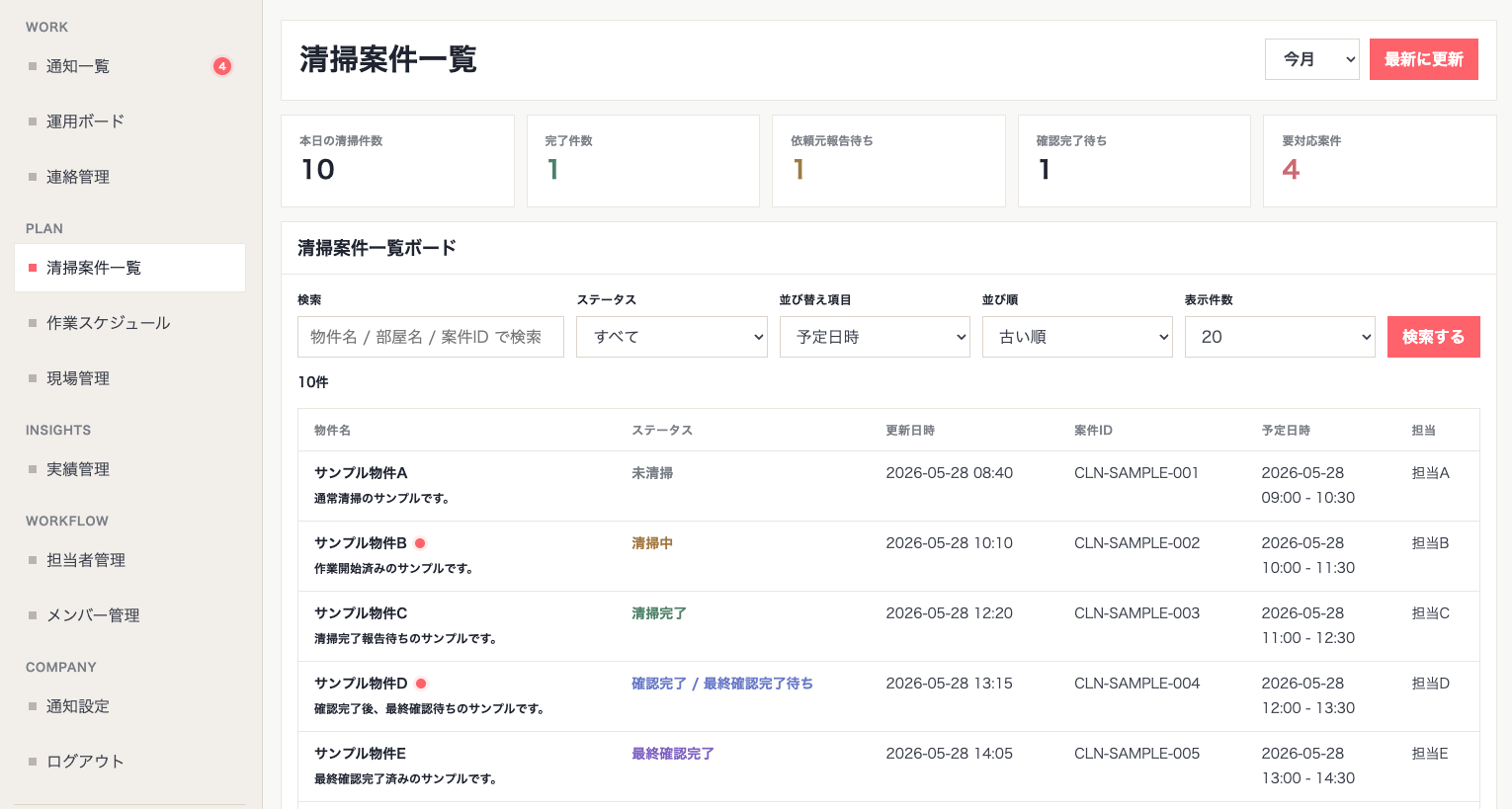Screen dimensions: 1512x809
Task: Navigate to 現場管理
Action: [129, 378]
